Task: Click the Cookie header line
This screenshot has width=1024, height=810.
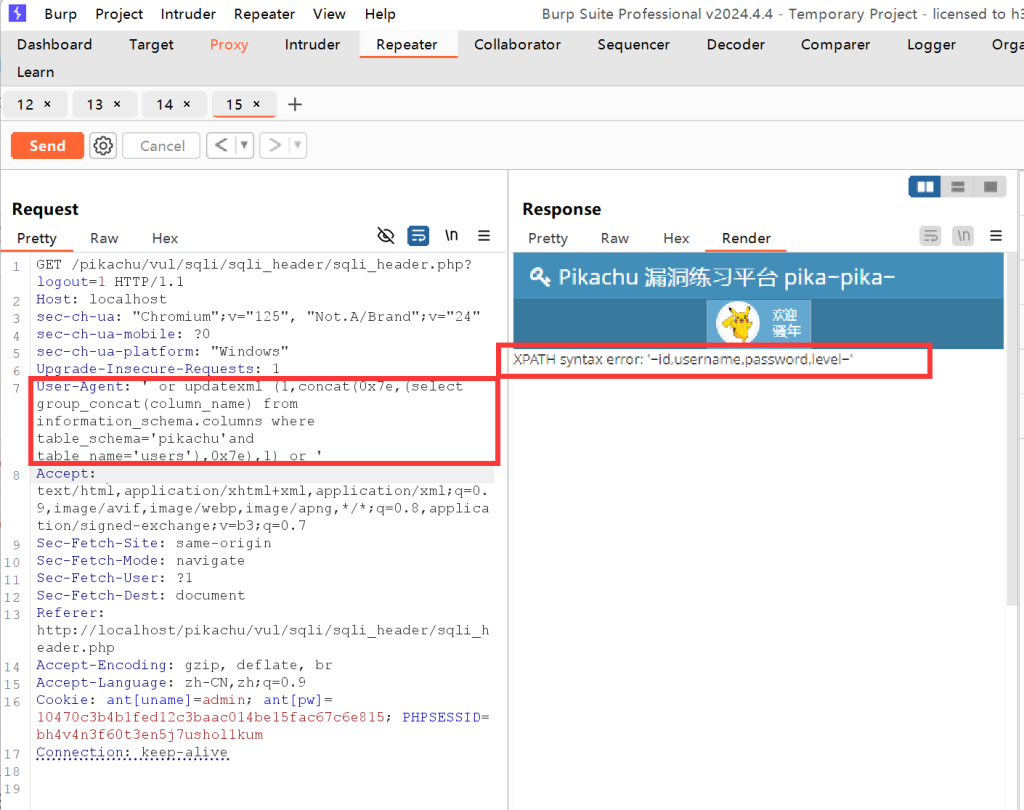Action: point(263,717)
